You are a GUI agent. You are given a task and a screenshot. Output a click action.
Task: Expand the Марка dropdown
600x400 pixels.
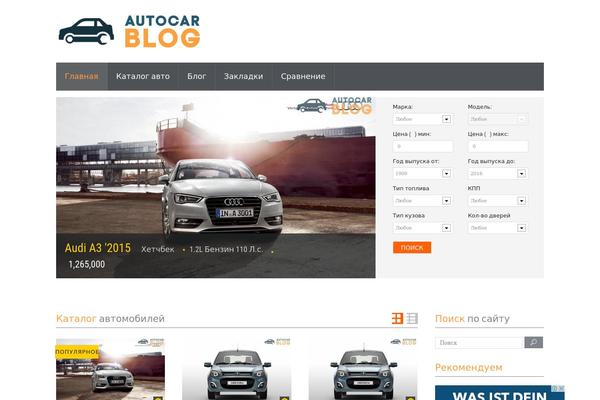(422, 119)
